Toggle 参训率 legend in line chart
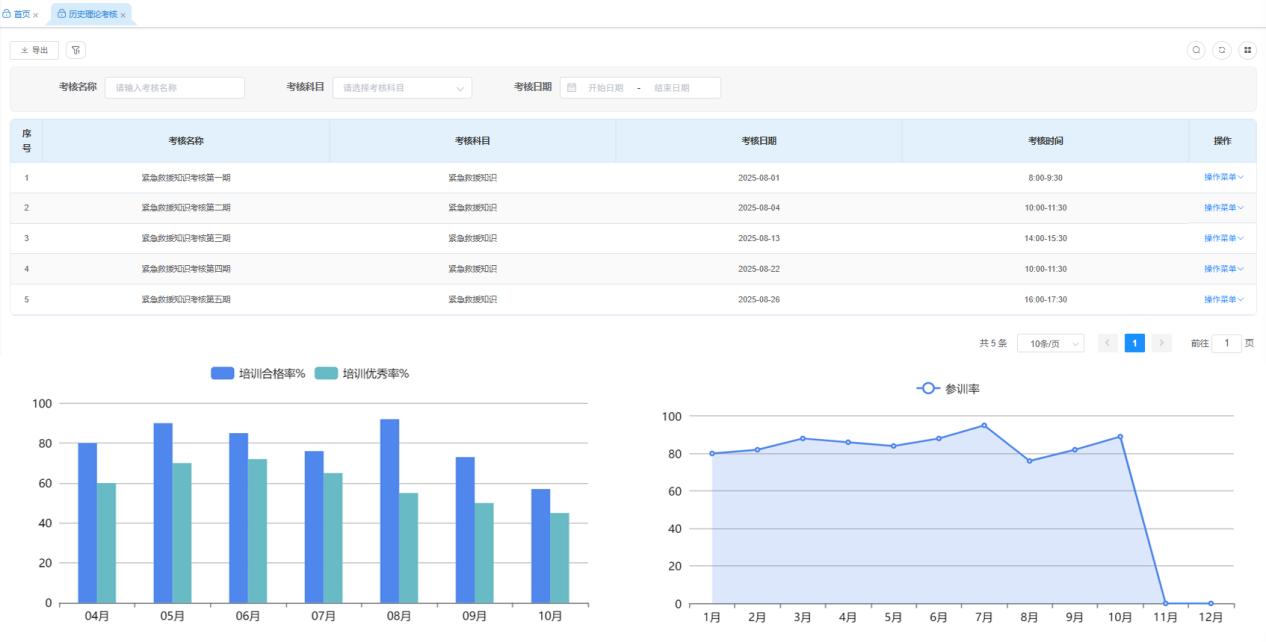1266x642 pixels. [948, 388]
